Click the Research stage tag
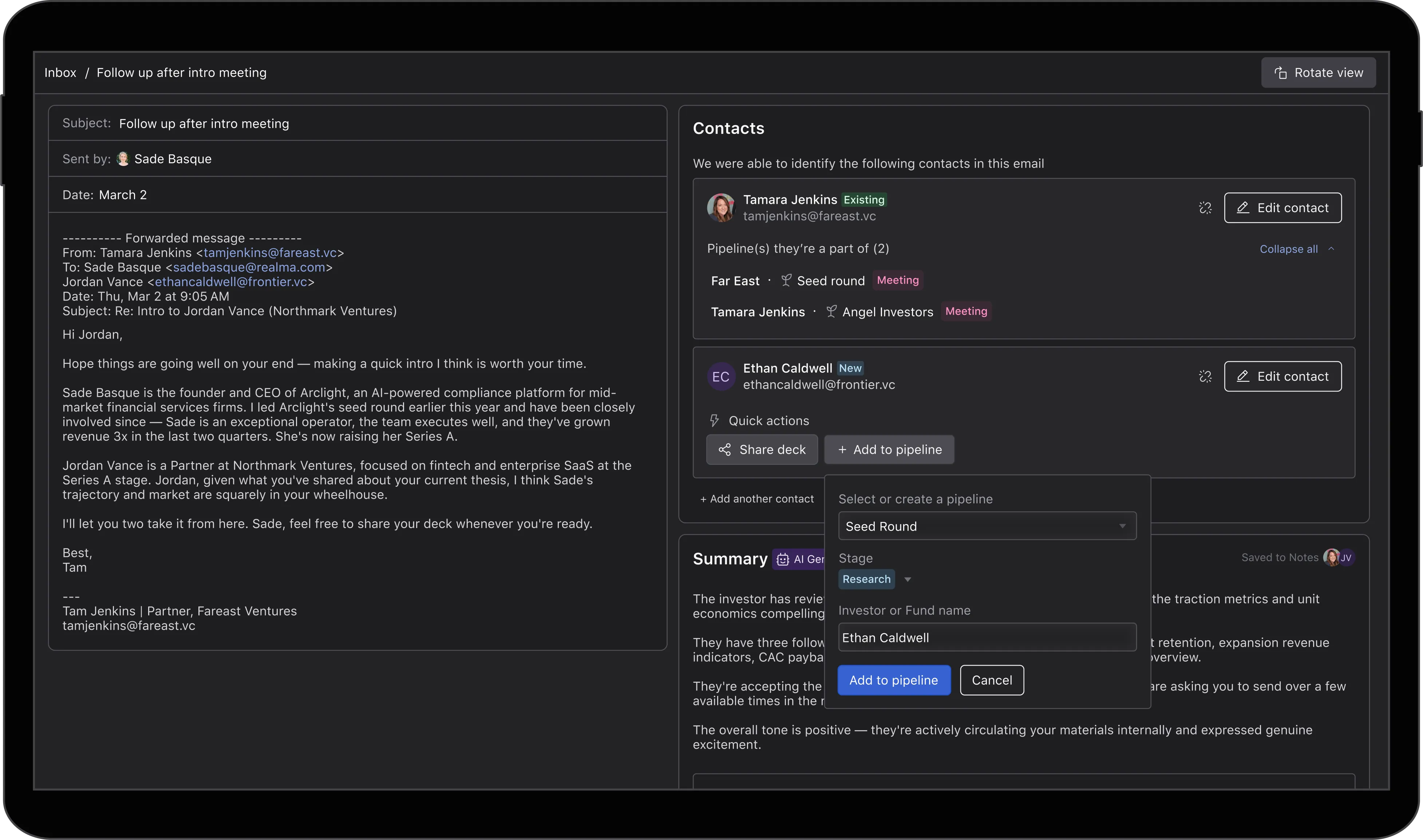The height and width of the screenshot is (840, 1423). (x=866, y=579)
